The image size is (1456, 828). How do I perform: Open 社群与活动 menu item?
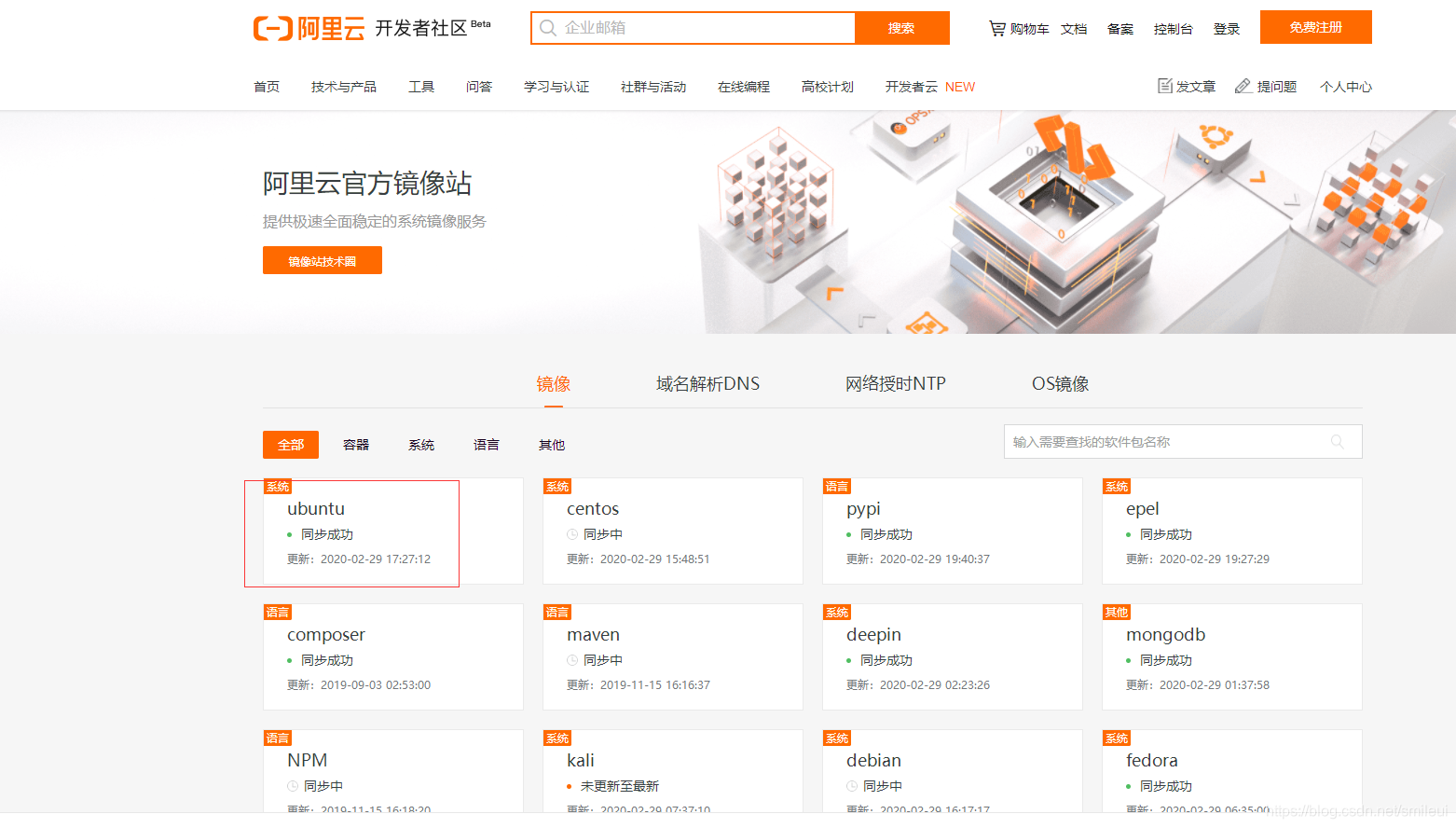(x=653, y=87)
